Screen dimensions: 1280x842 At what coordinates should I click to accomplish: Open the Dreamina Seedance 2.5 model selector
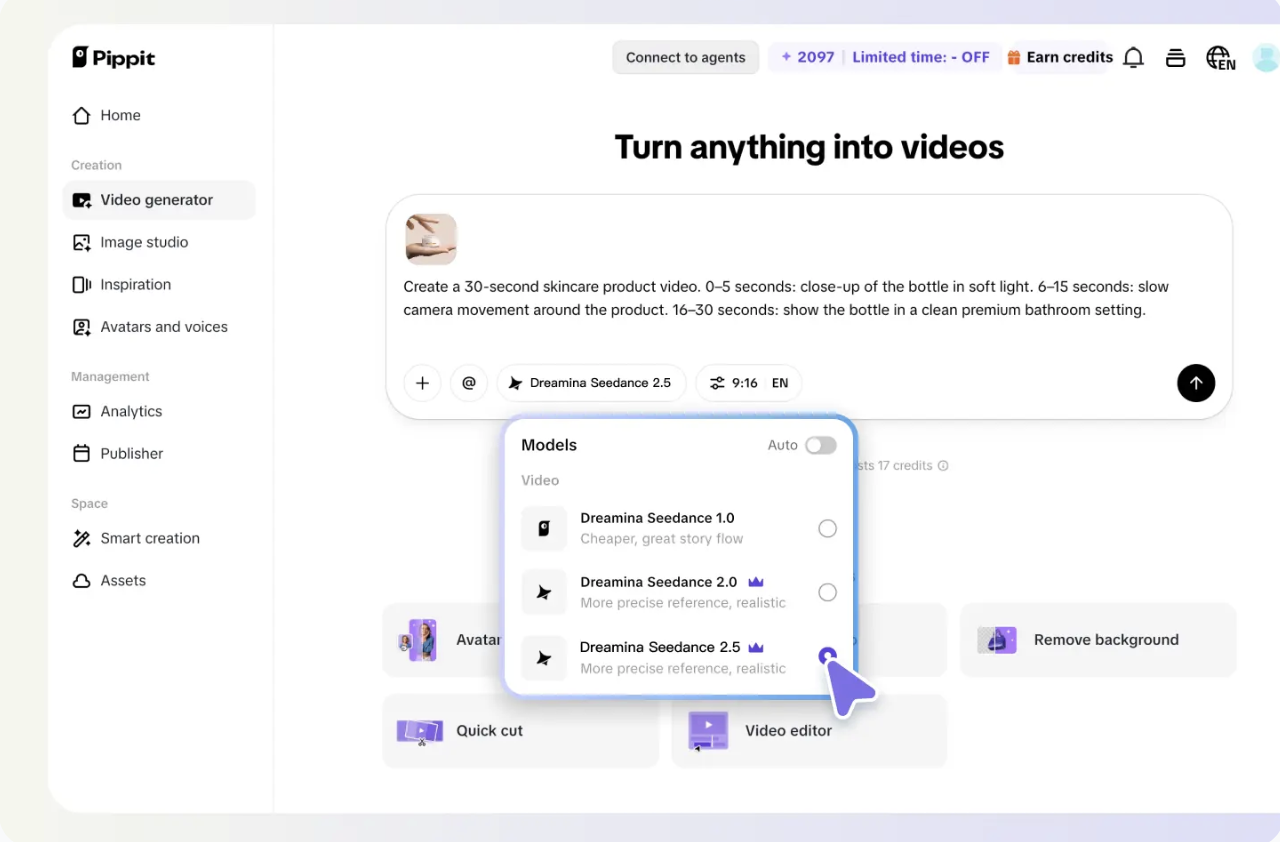click(591, 383)
